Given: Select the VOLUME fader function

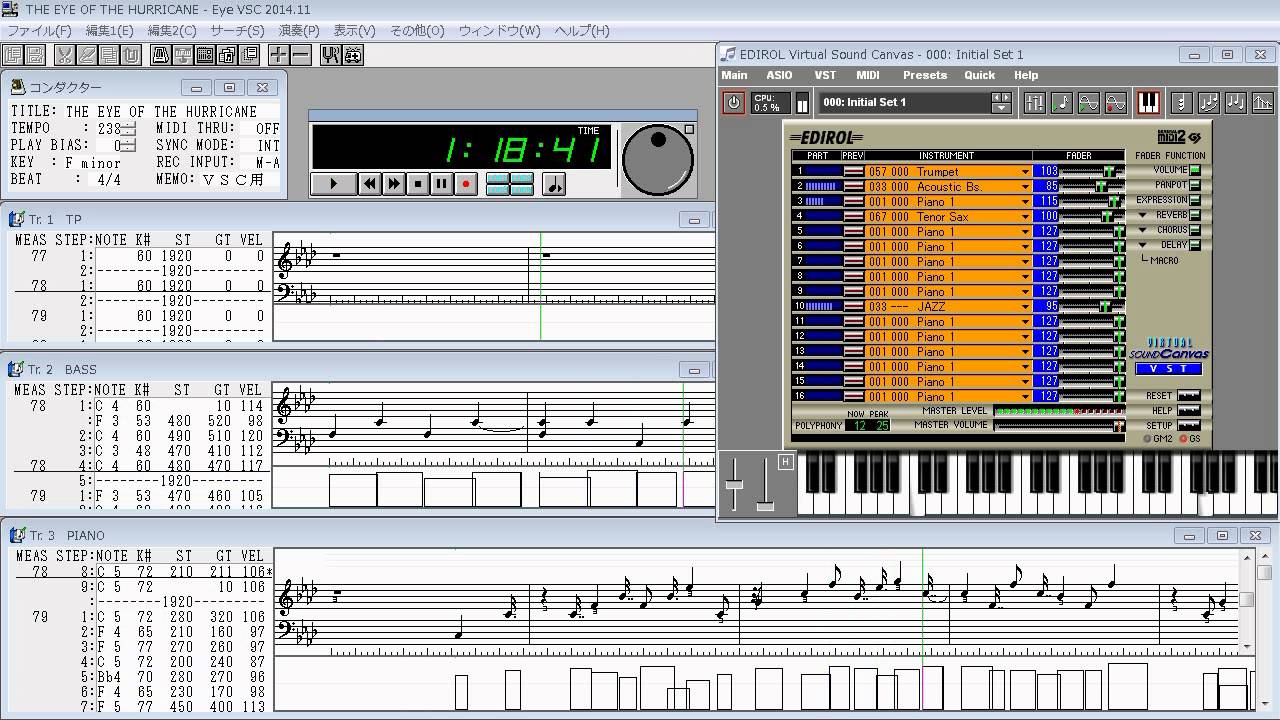Looking at the screenshot, I should (1195, 170).
